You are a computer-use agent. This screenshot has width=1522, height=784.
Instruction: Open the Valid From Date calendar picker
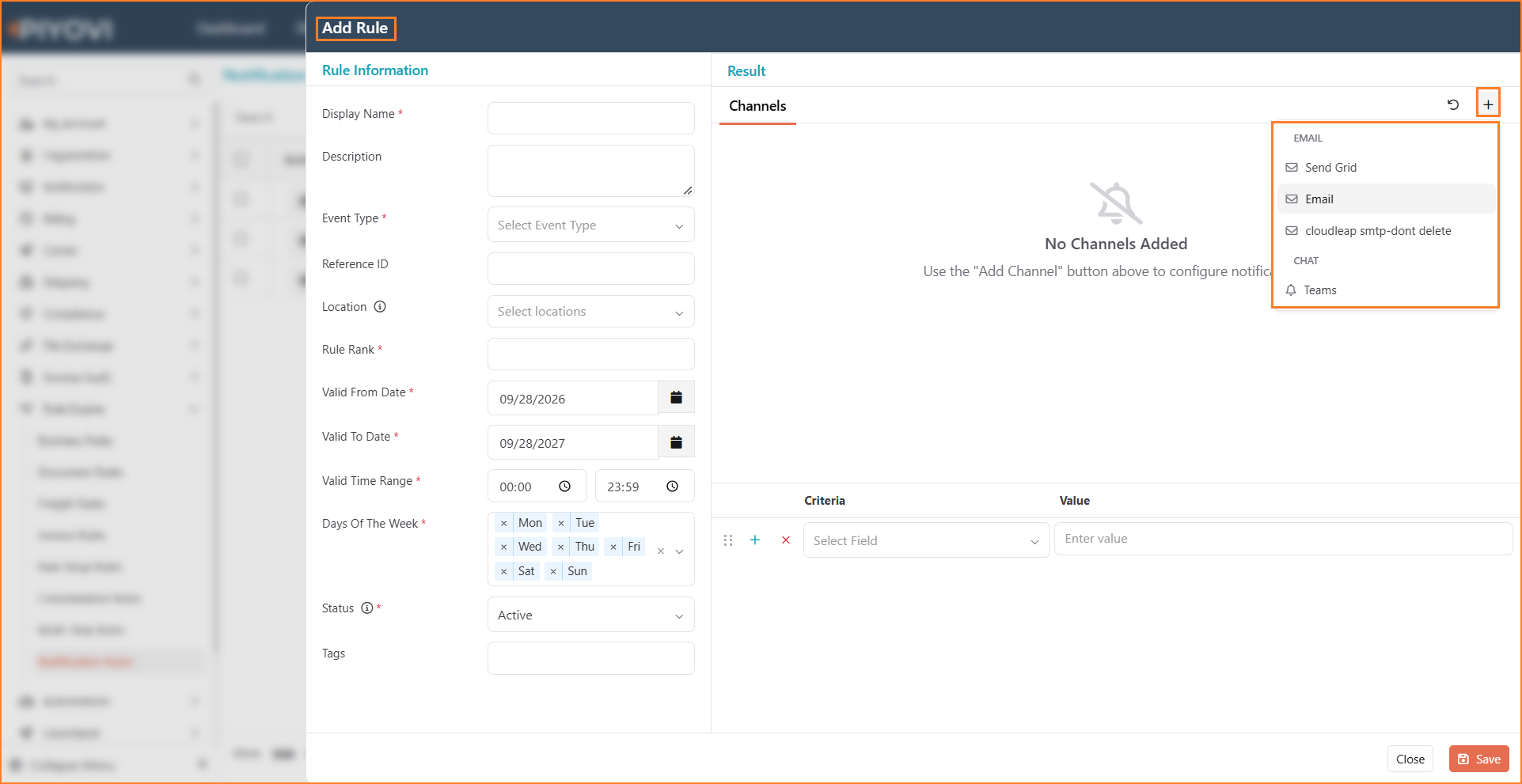tap(677, 398)
